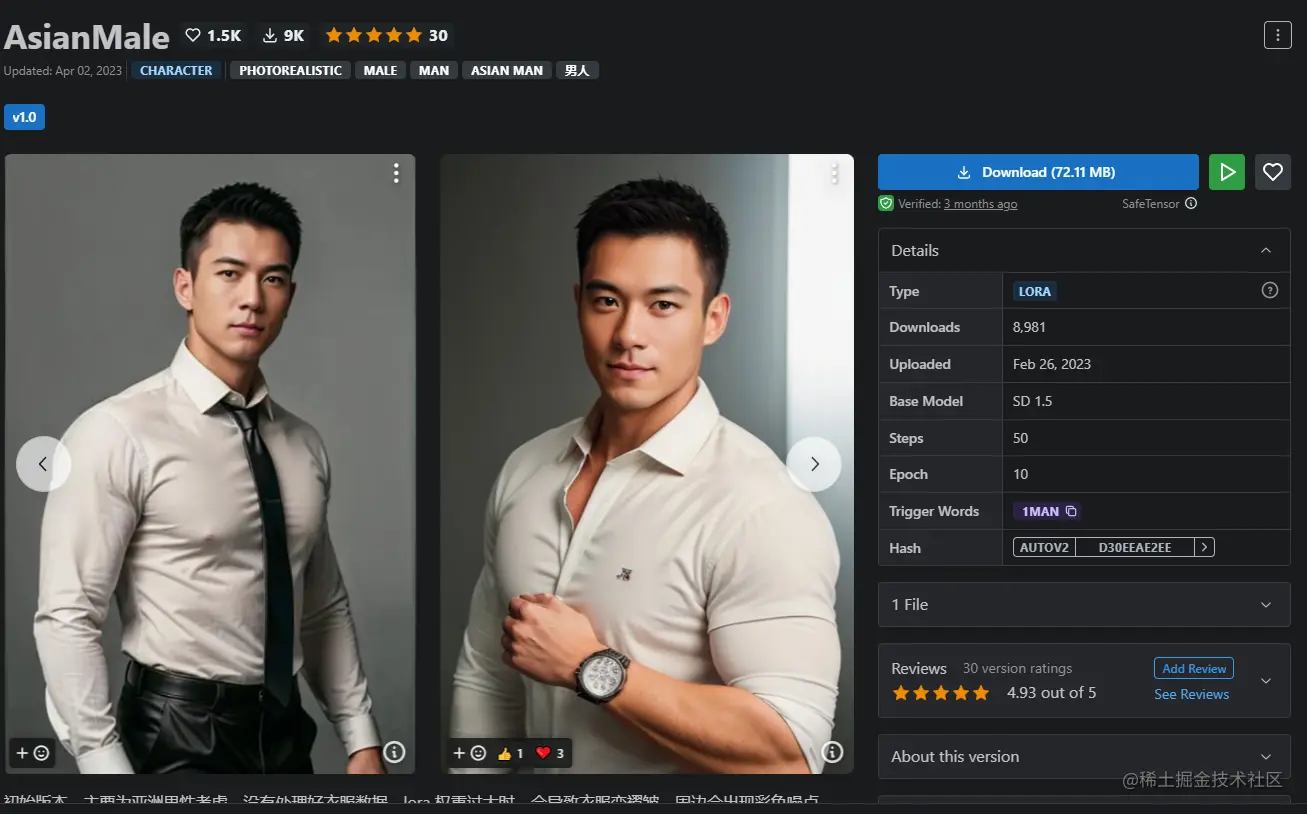Collapse the Details panel

point(1266,250)
